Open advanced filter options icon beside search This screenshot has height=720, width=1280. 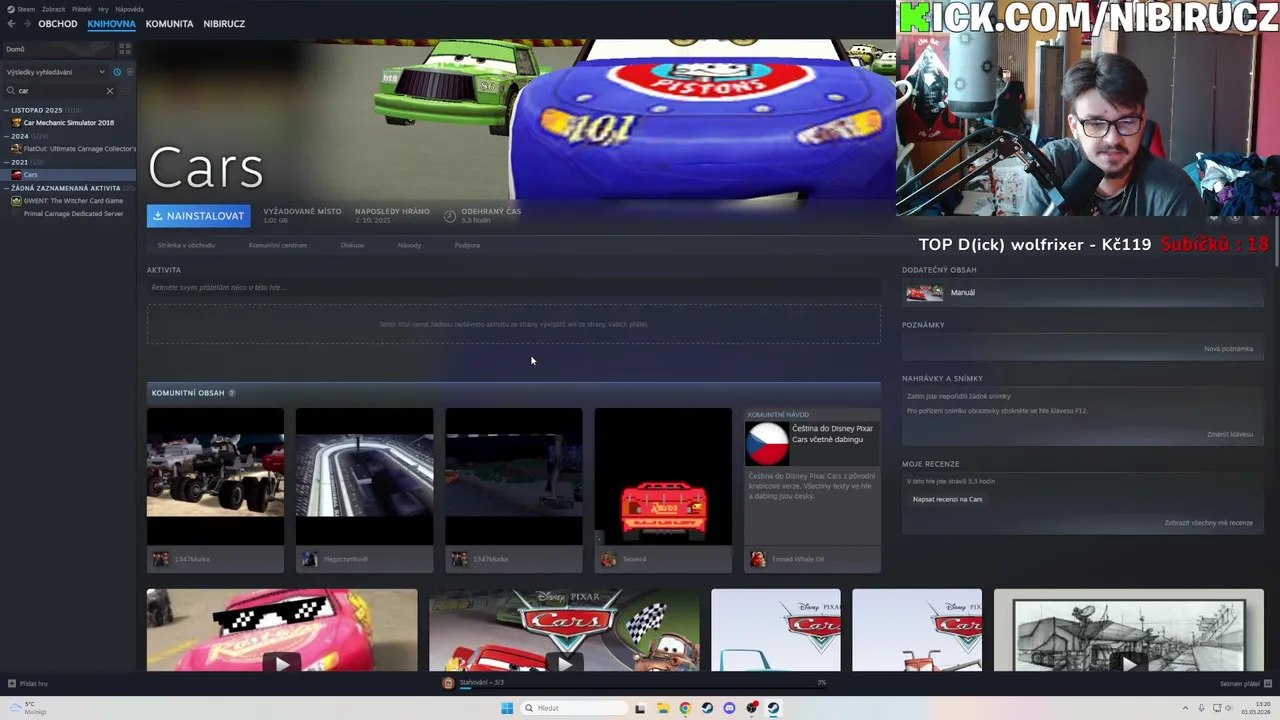tap(126, 91)
